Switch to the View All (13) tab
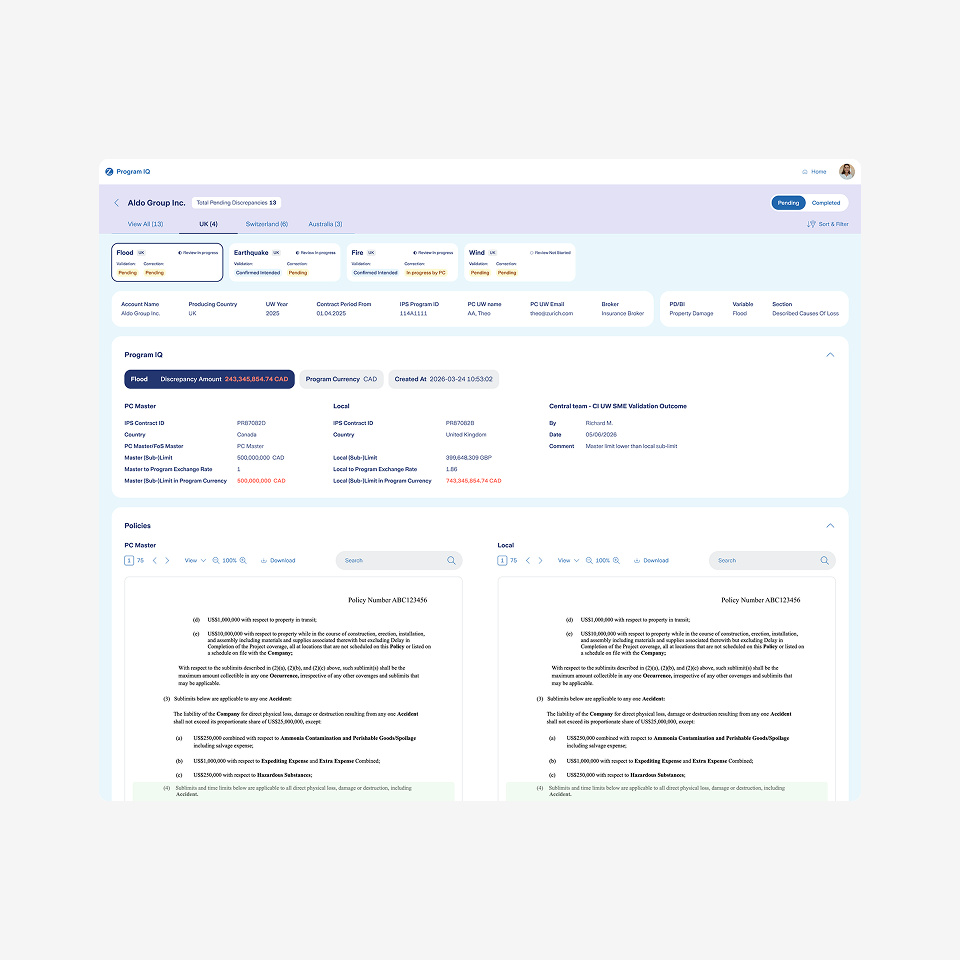 point(145,224)
